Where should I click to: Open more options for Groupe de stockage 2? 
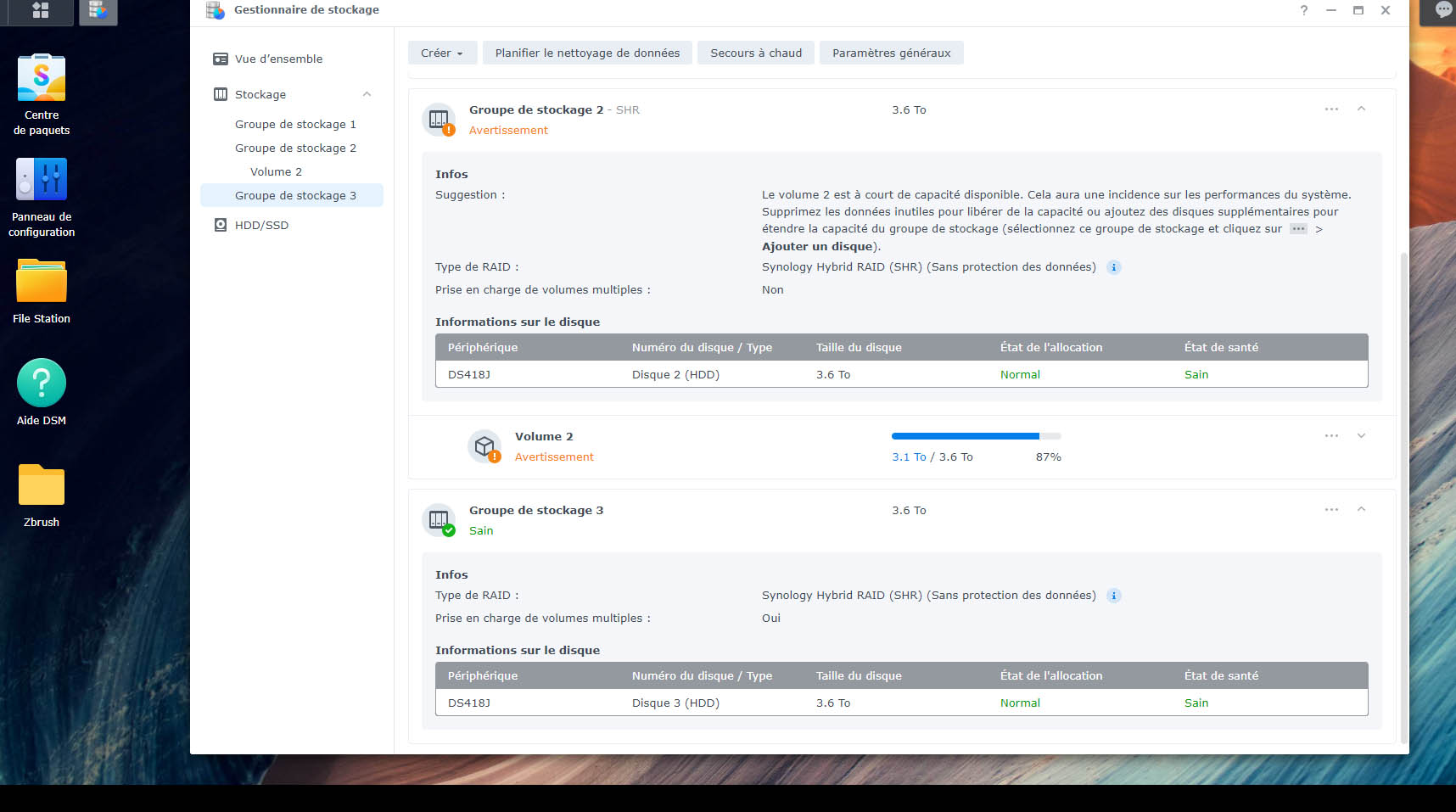point(1331,109)
